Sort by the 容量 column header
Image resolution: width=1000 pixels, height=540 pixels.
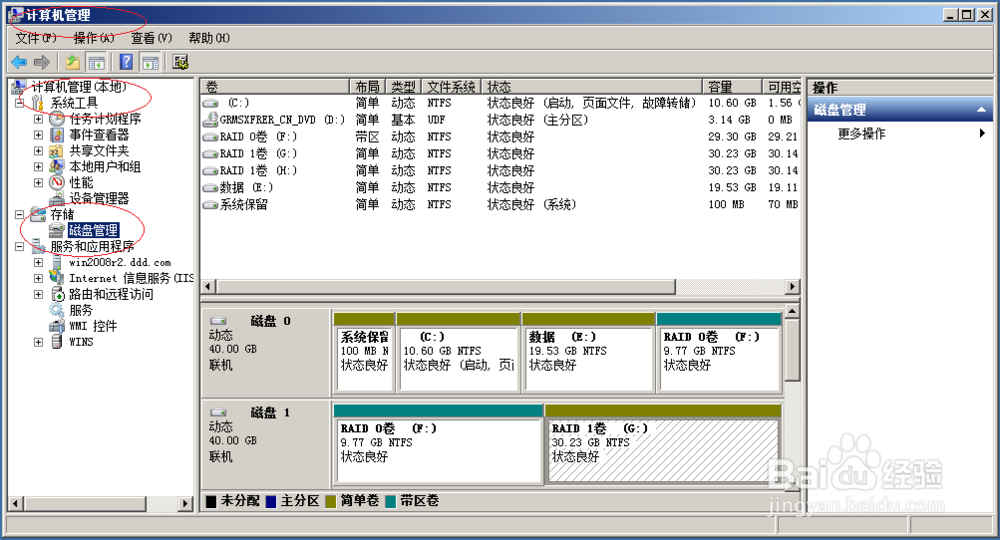pyautogui.click(x=732, y=87)
